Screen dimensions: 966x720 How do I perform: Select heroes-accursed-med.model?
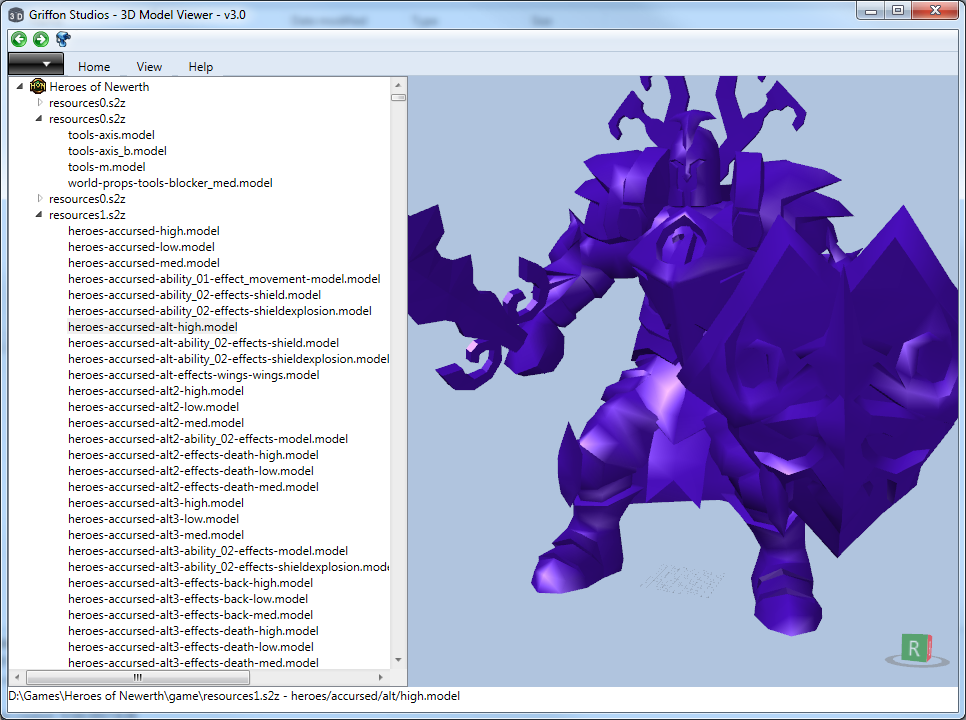pos(144,263)
